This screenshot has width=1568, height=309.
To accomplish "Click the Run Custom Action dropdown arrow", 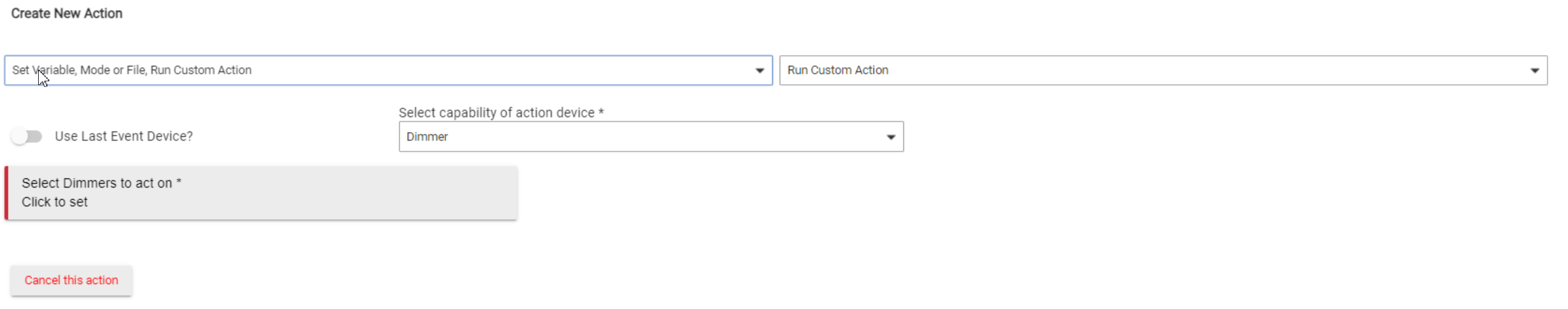I will pyautogui.click(x=1534, y=71).
